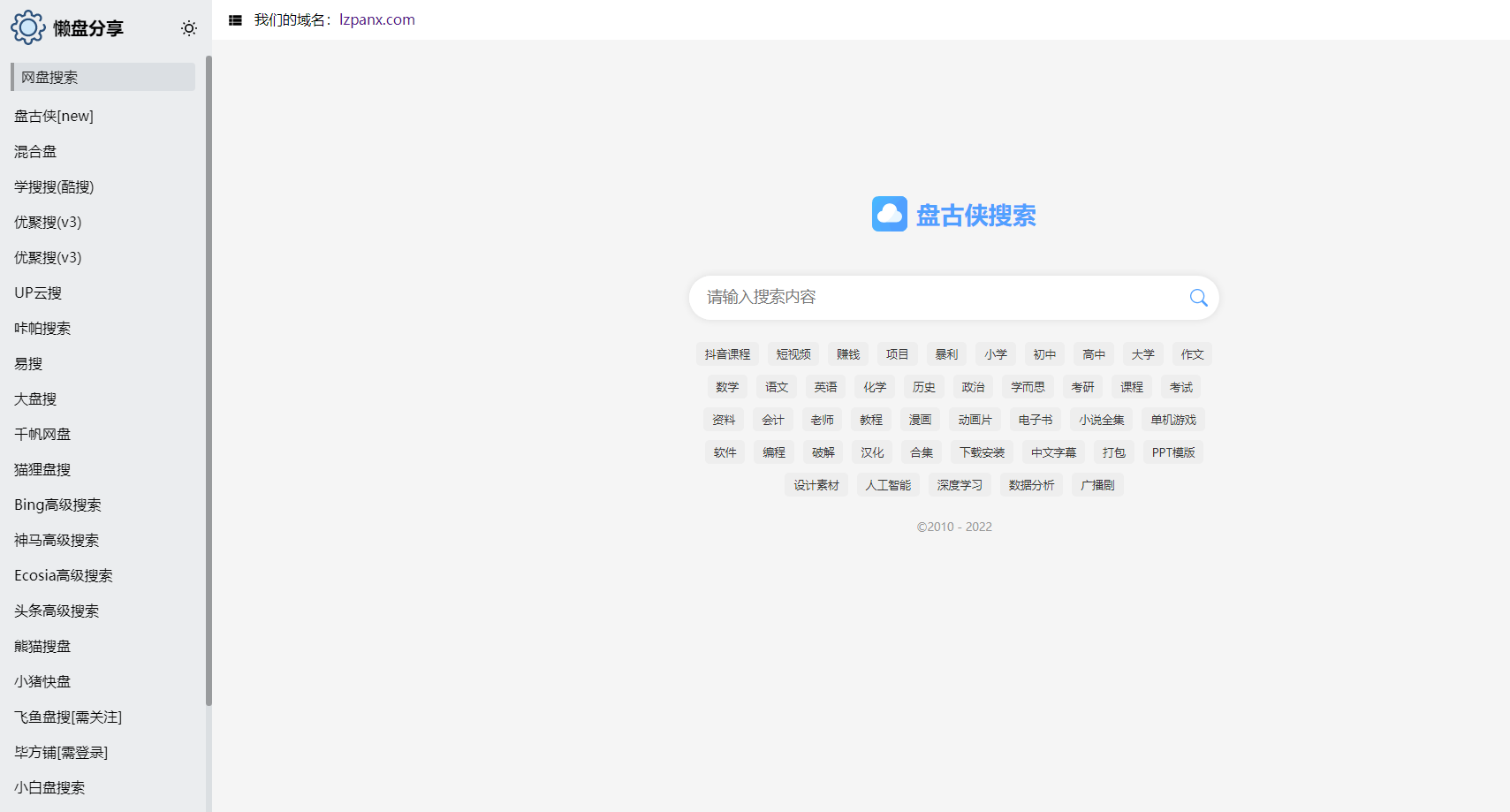Viewport: 1510px width, 812px height.
Task: Click the gear logo icon beside 懒盘分享
Action: (x=27, y=27)
